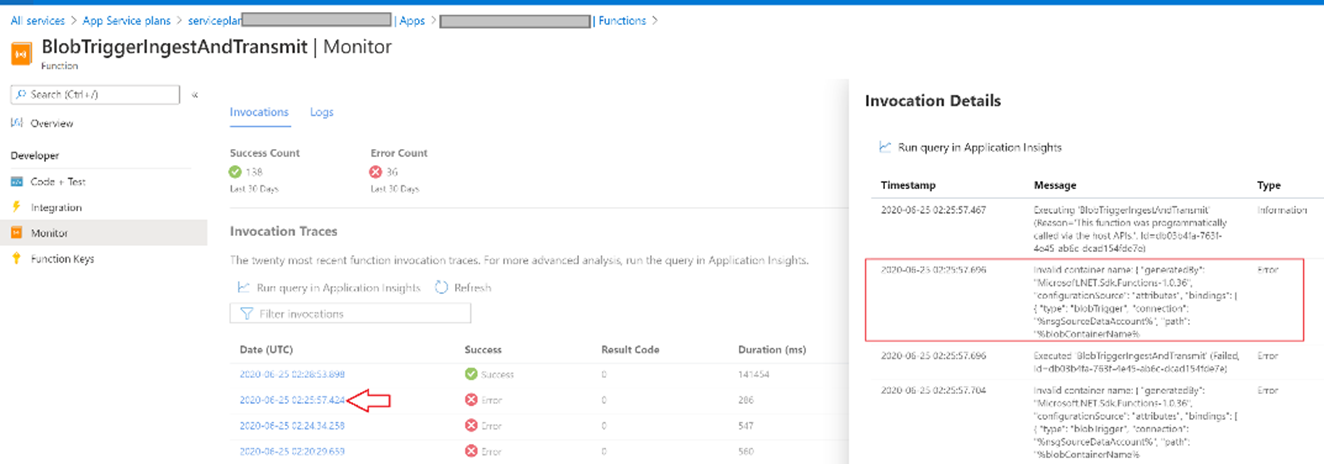Open invocation dated 2020-06-25 02:24:34.258

pos(292,425)
